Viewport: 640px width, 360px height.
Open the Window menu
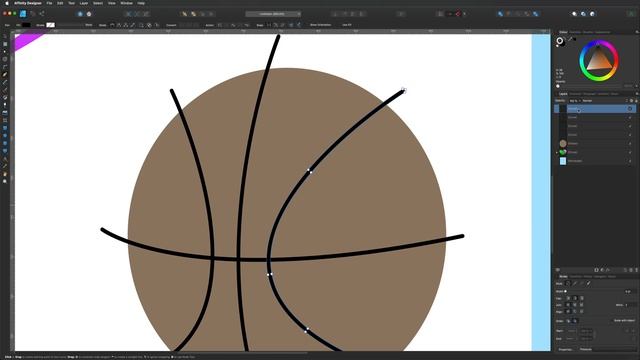point(127,3)
